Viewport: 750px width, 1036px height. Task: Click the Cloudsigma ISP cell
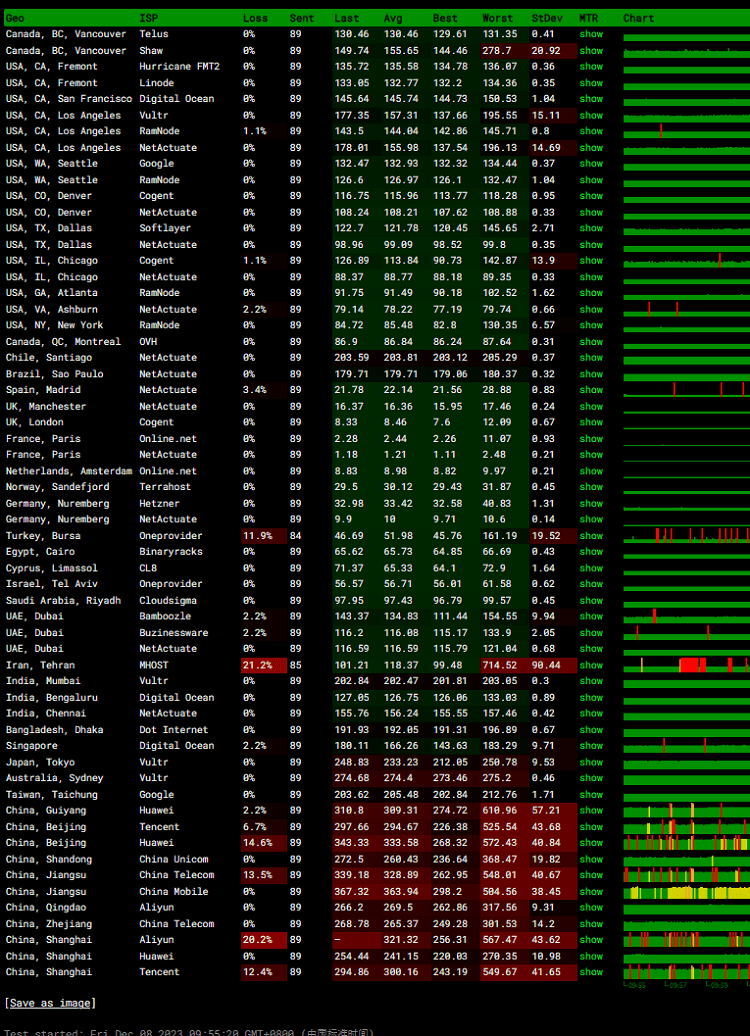[x=168, y=601]
